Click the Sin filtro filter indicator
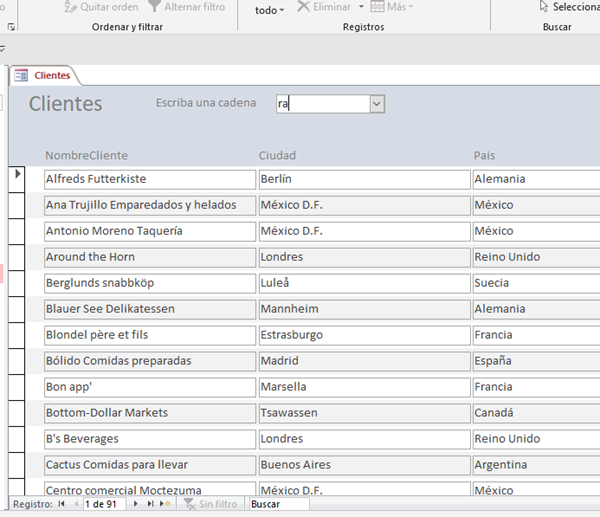This screenshot has height=517, width=600. point(210,505)
